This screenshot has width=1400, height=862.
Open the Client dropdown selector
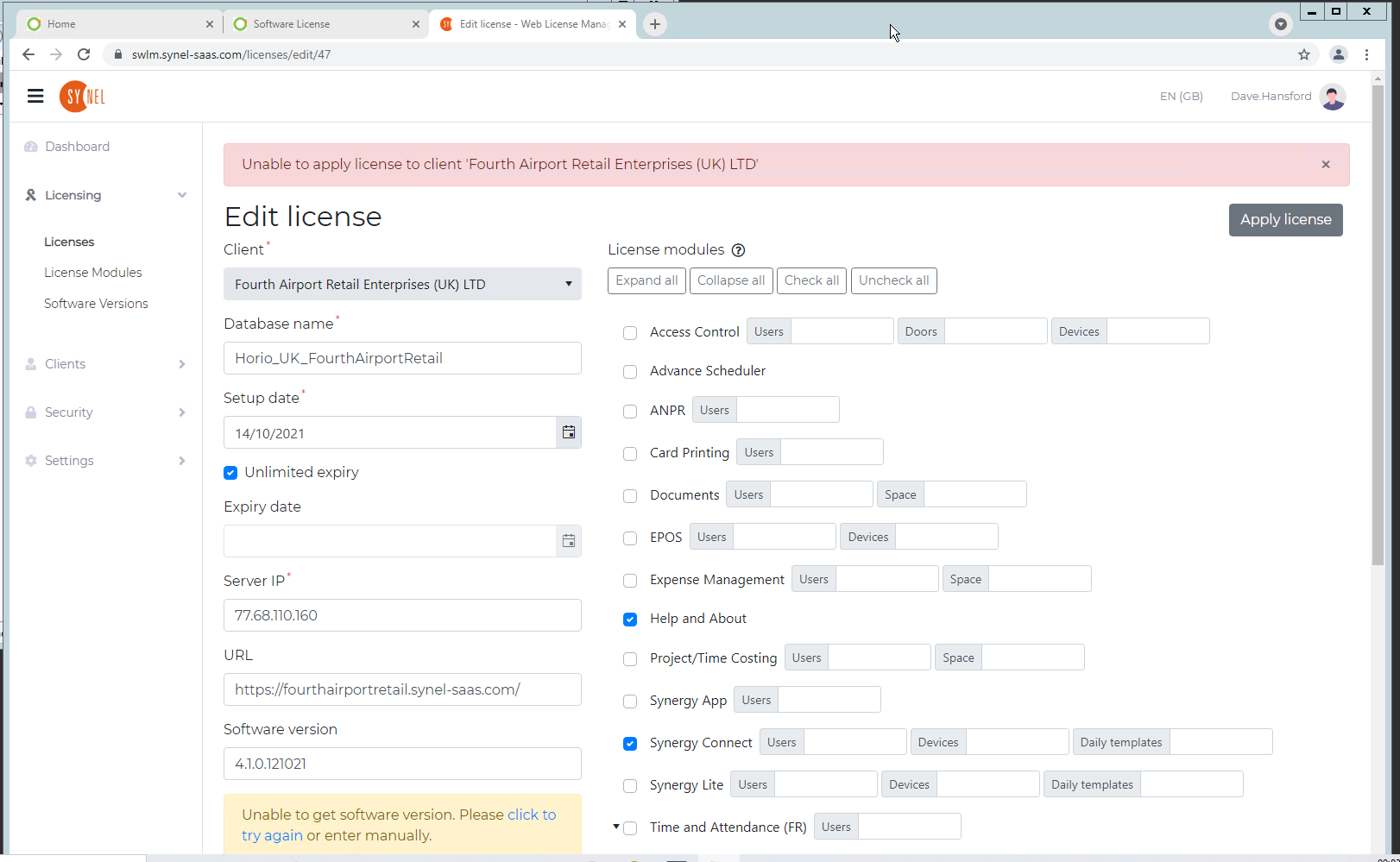pyautogui.click(x=402, y=284)
